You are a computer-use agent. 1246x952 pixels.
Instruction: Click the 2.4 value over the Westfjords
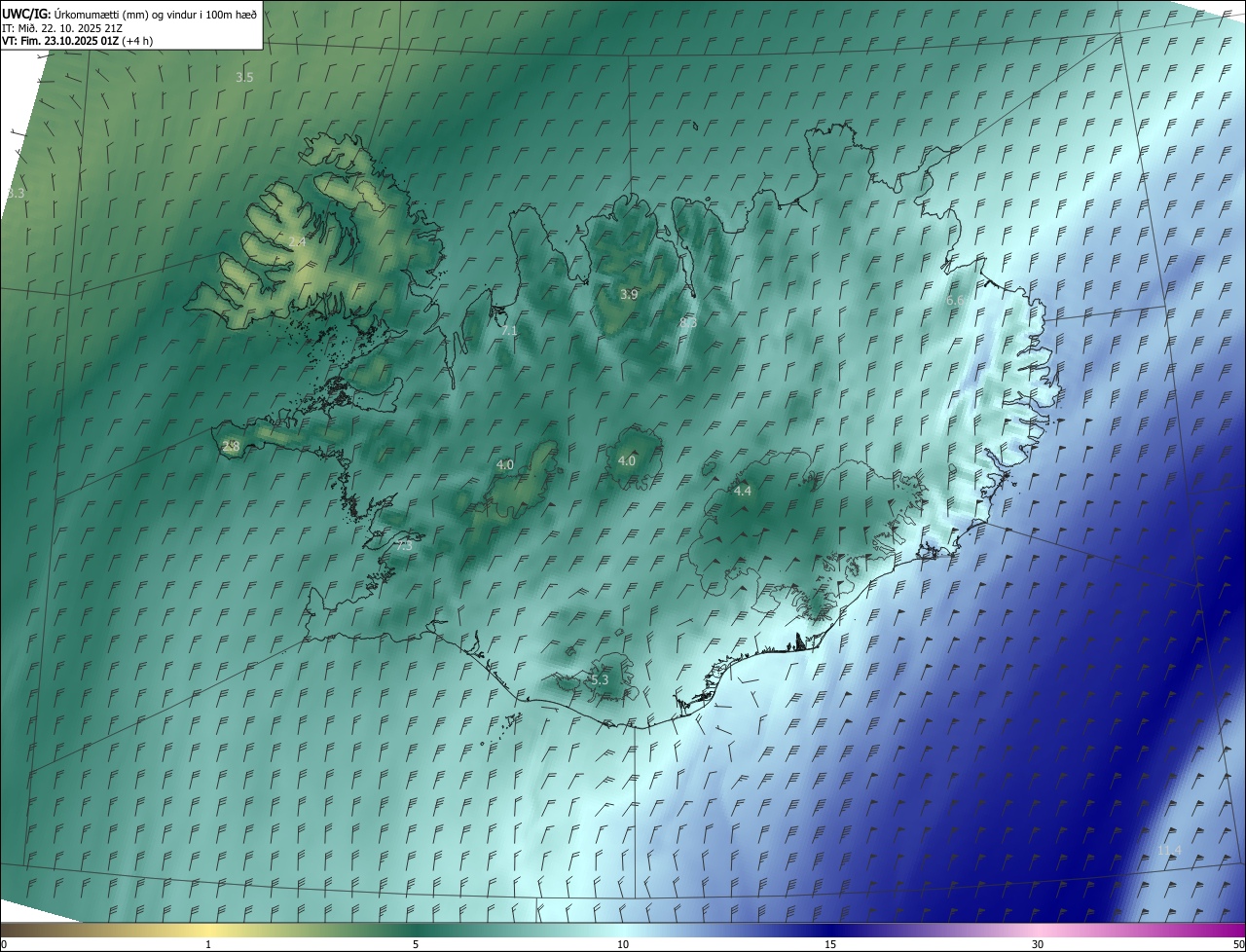tap(297, 241)
